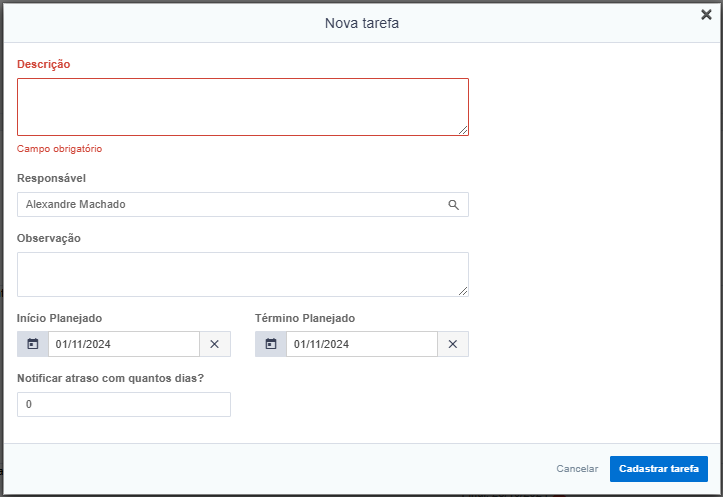Click the Observação textarea resize handle
This screenshot has width=723, height=497.
tap(464, 291)
